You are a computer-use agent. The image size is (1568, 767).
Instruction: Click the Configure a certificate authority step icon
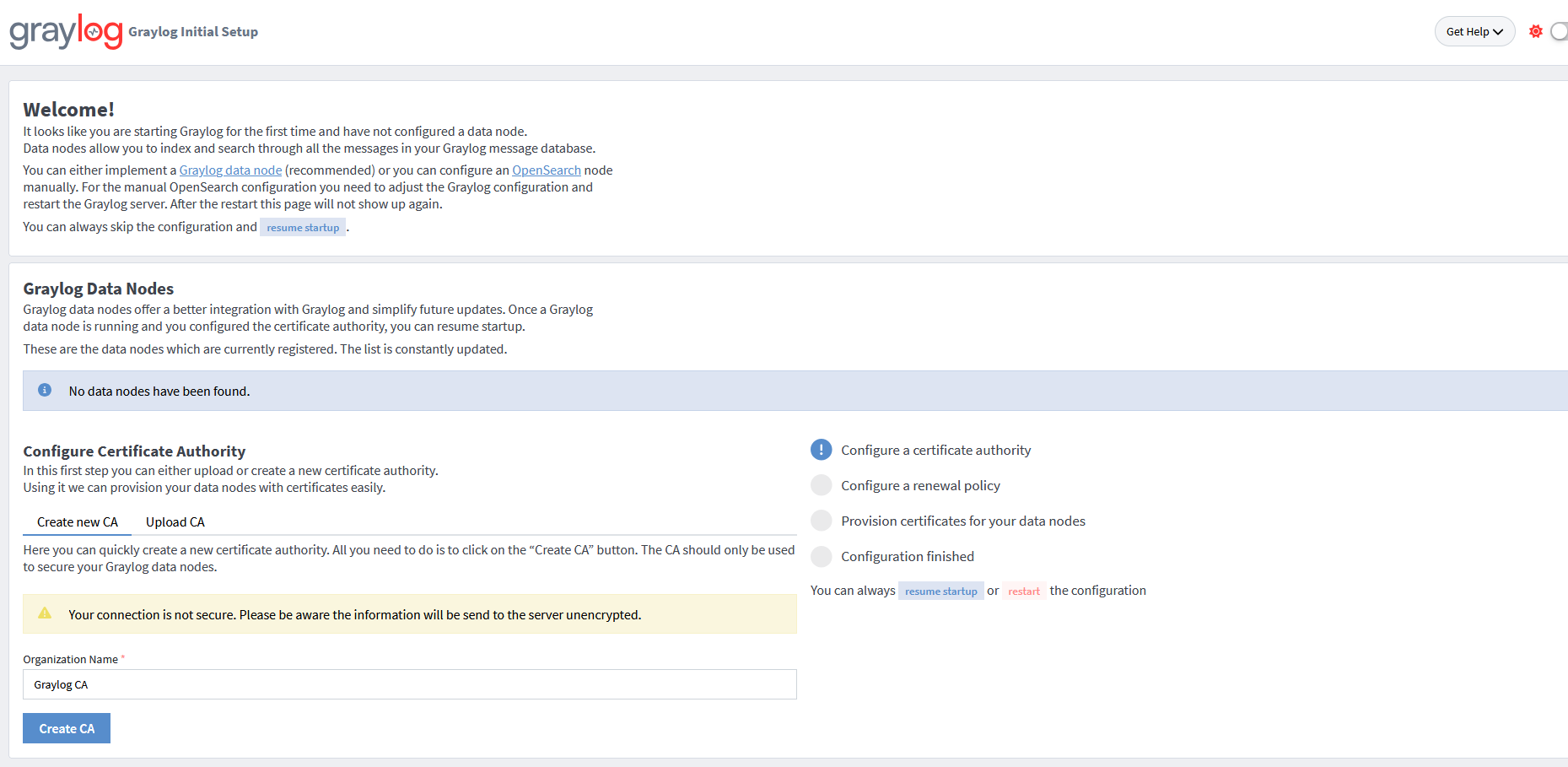[x=821, y=450]
